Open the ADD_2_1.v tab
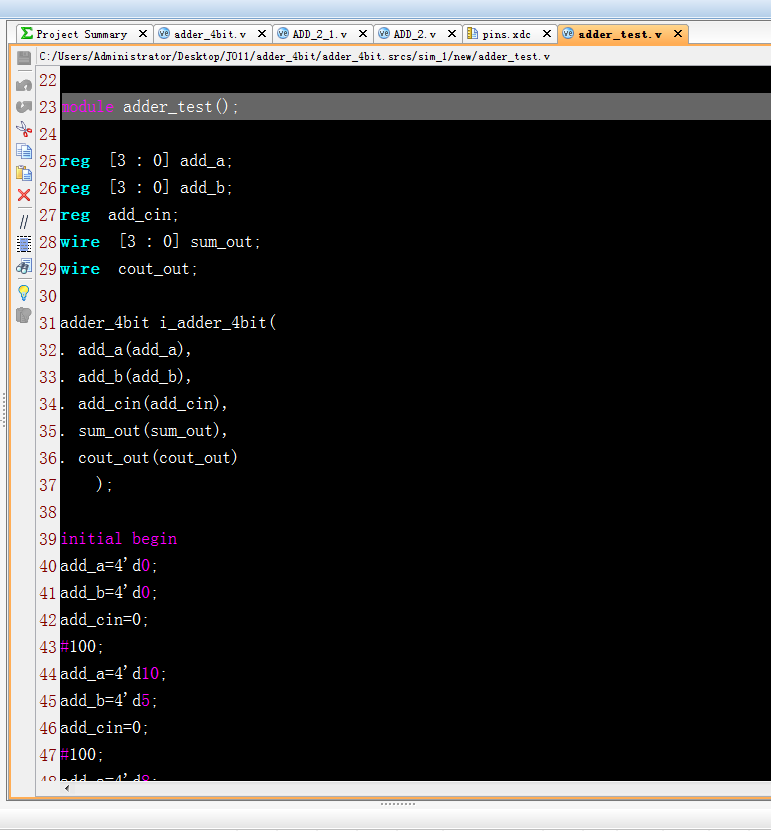Screen dimensions: 771x831 320,34
